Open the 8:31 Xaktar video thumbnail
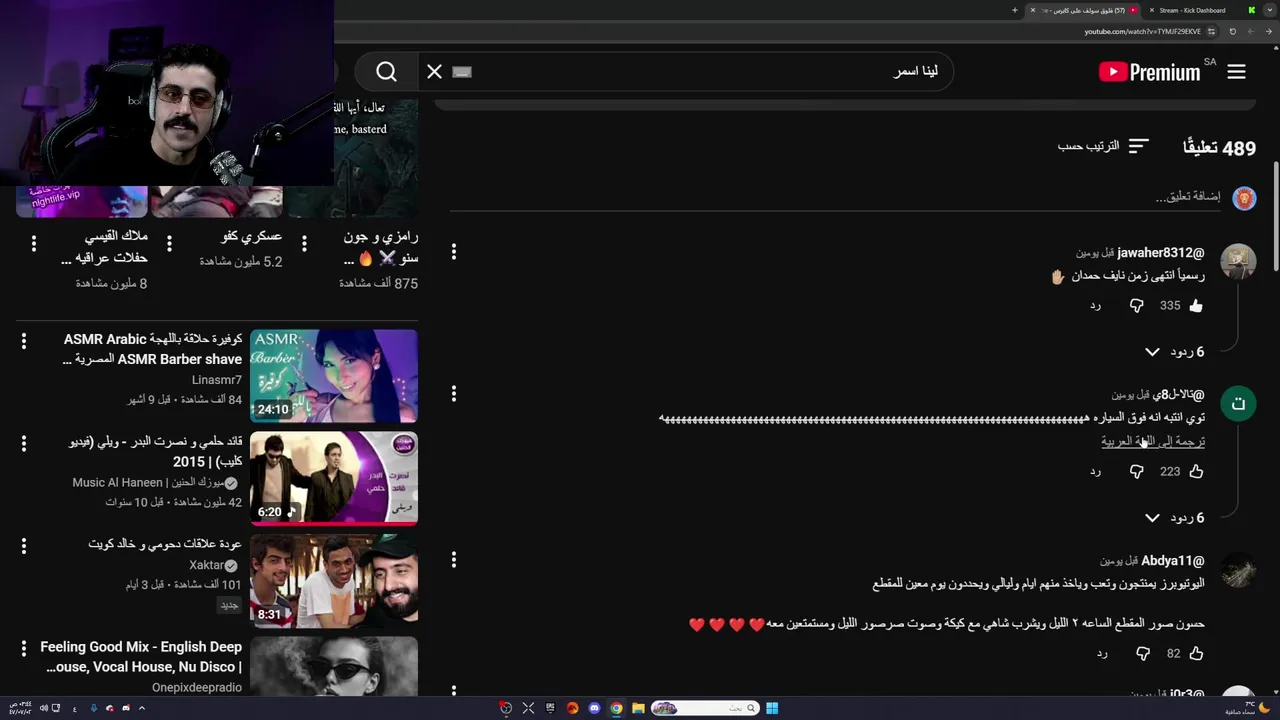Screen dimensions: 1280x720 (x=334, y=580)
